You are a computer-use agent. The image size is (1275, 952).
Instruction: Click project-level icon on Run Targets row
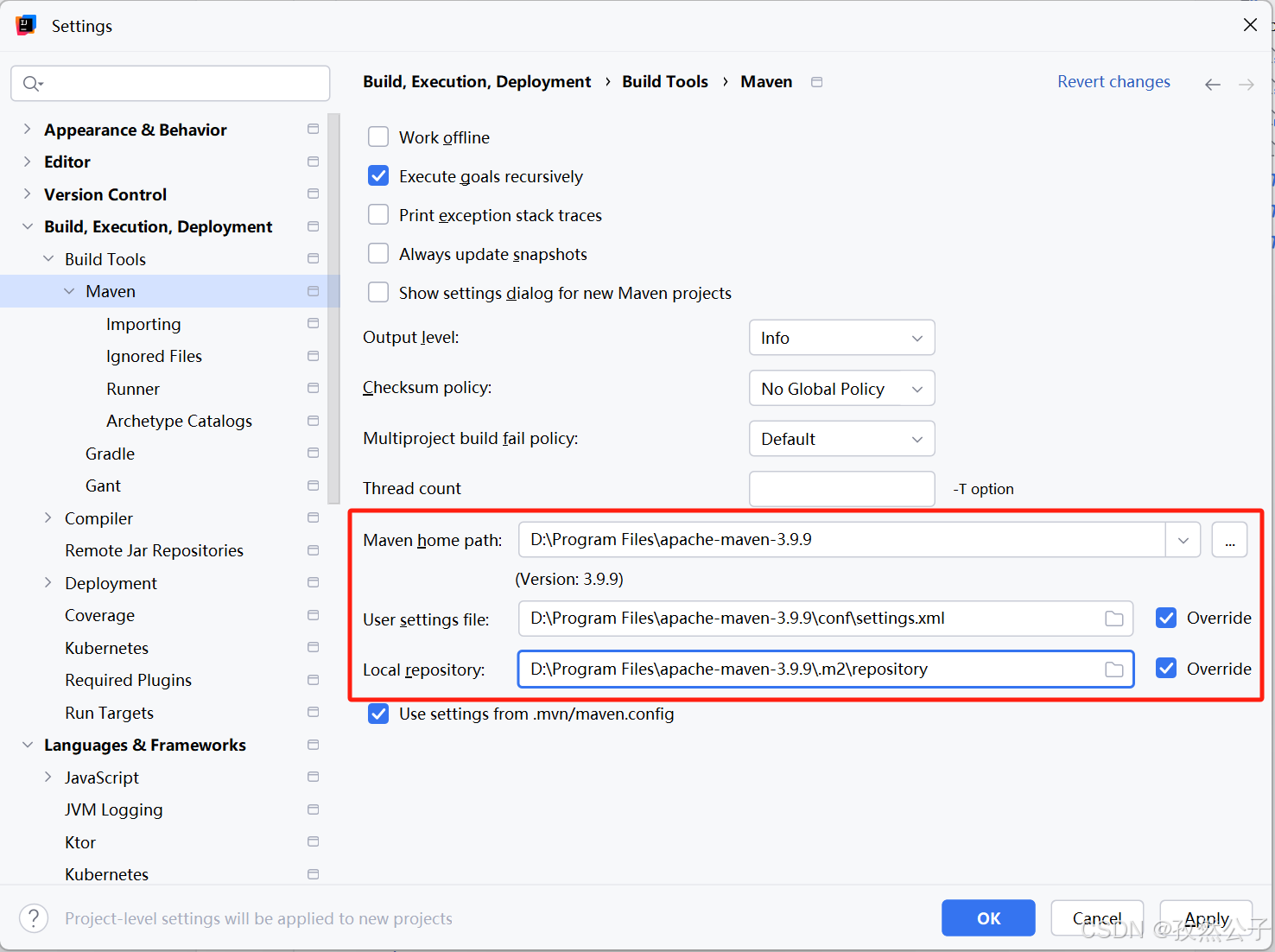click(x=313, y=713)
